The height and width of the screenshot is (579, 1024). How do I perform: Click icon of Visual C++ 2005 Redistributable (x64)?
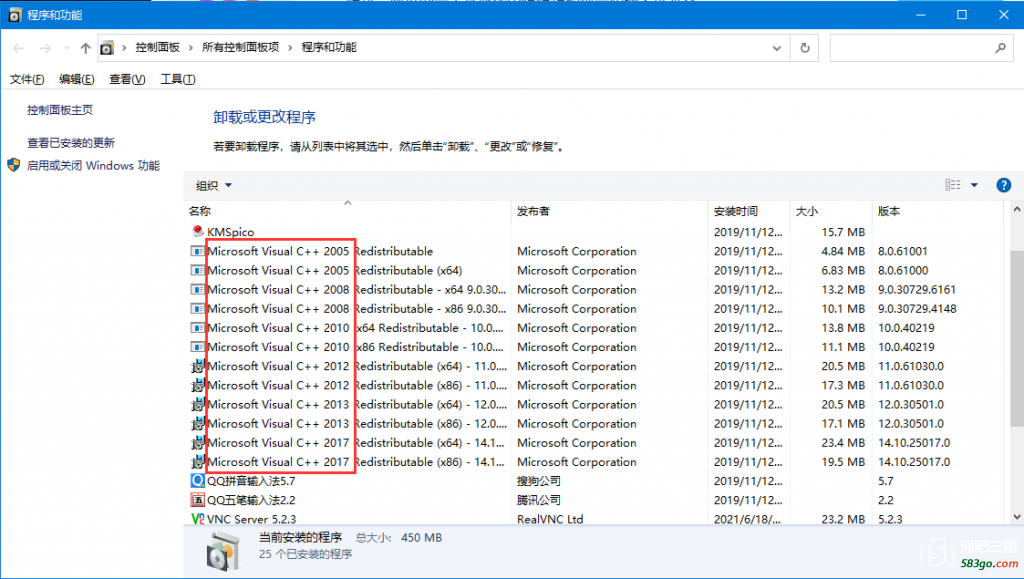point(197,270)
